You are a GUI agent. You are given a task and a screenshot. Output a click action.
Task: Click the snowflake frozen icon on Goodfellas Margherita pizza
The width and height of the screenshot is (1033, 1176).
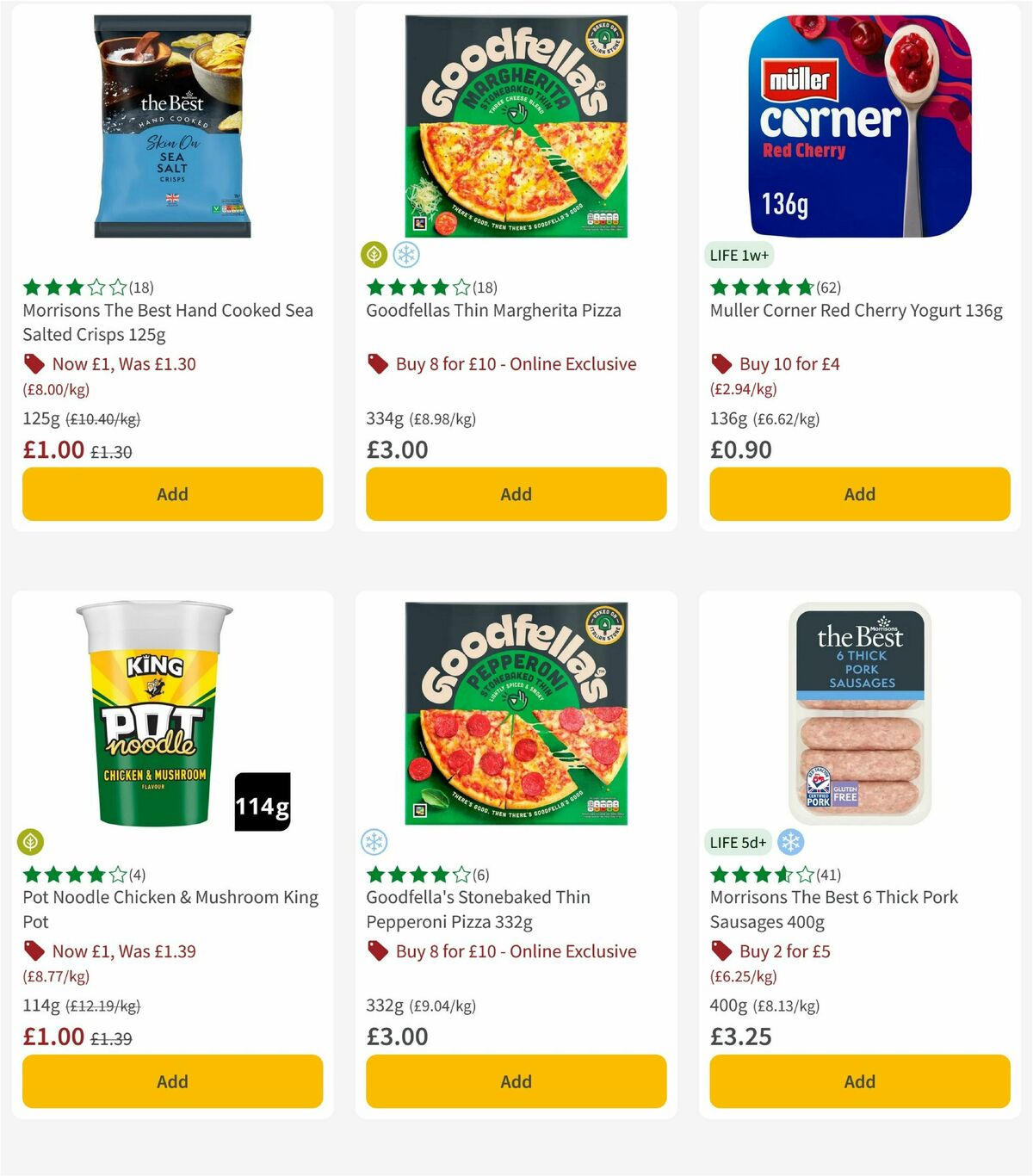[407, 255]
